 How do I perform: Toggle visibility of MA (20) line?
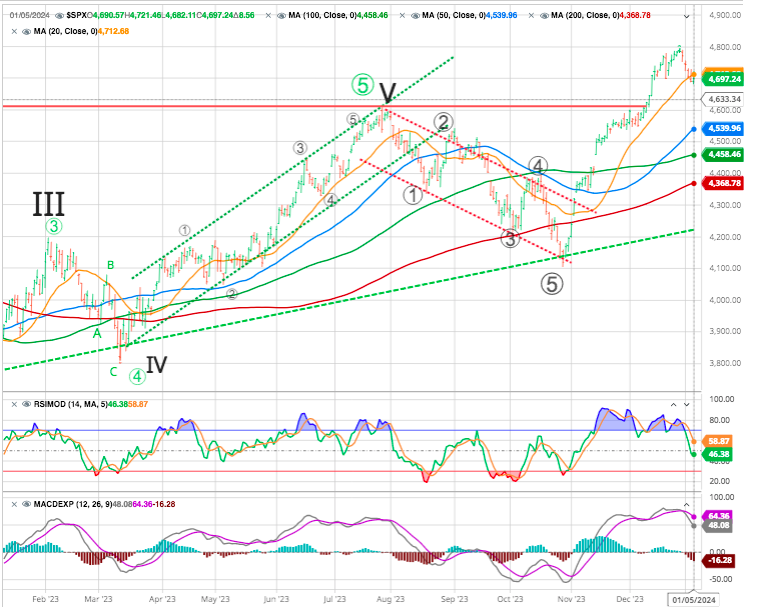pyautogui.click(x=24, y=32)
